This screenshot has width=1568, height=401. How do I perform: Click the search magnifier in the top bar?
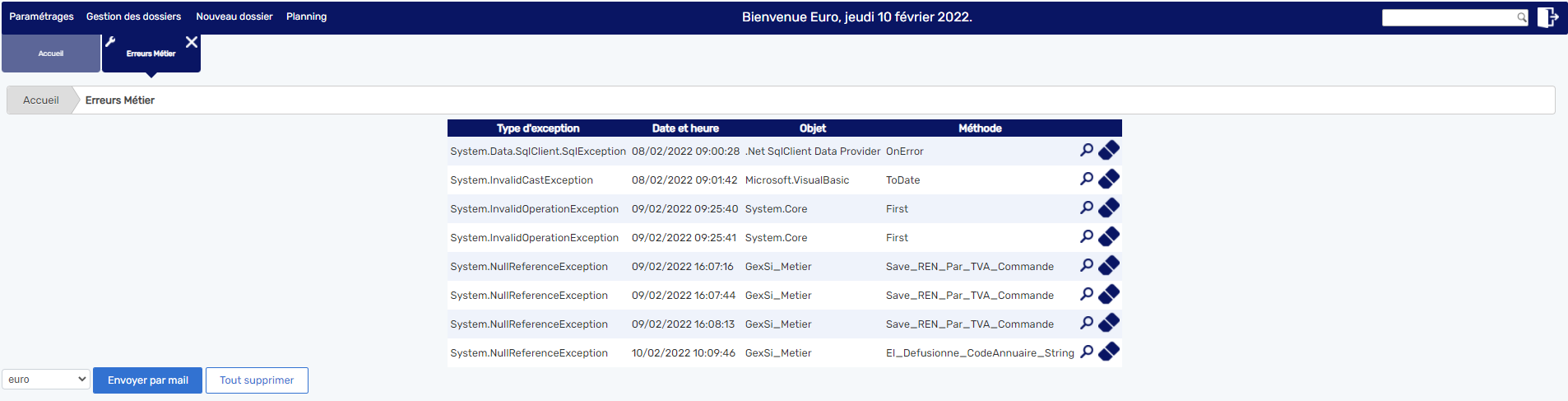[1522, 17]
